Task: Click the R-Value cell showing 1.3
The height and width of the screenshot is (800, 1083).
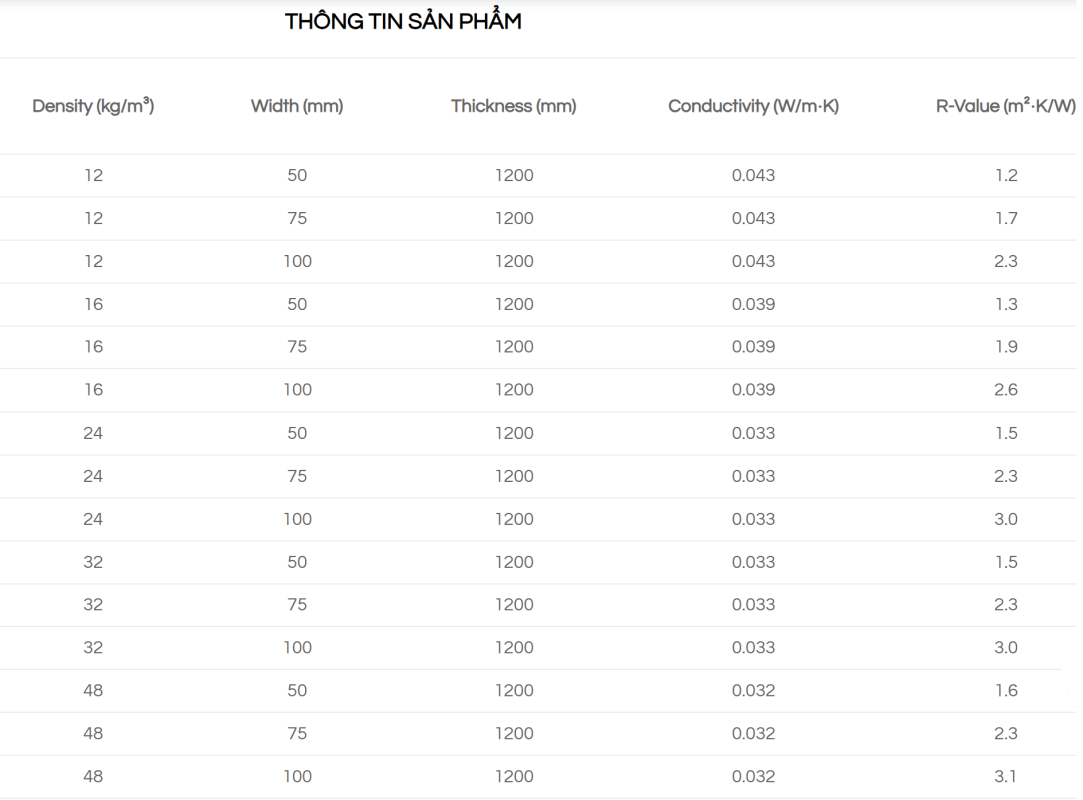Action: click(1006, 305)
